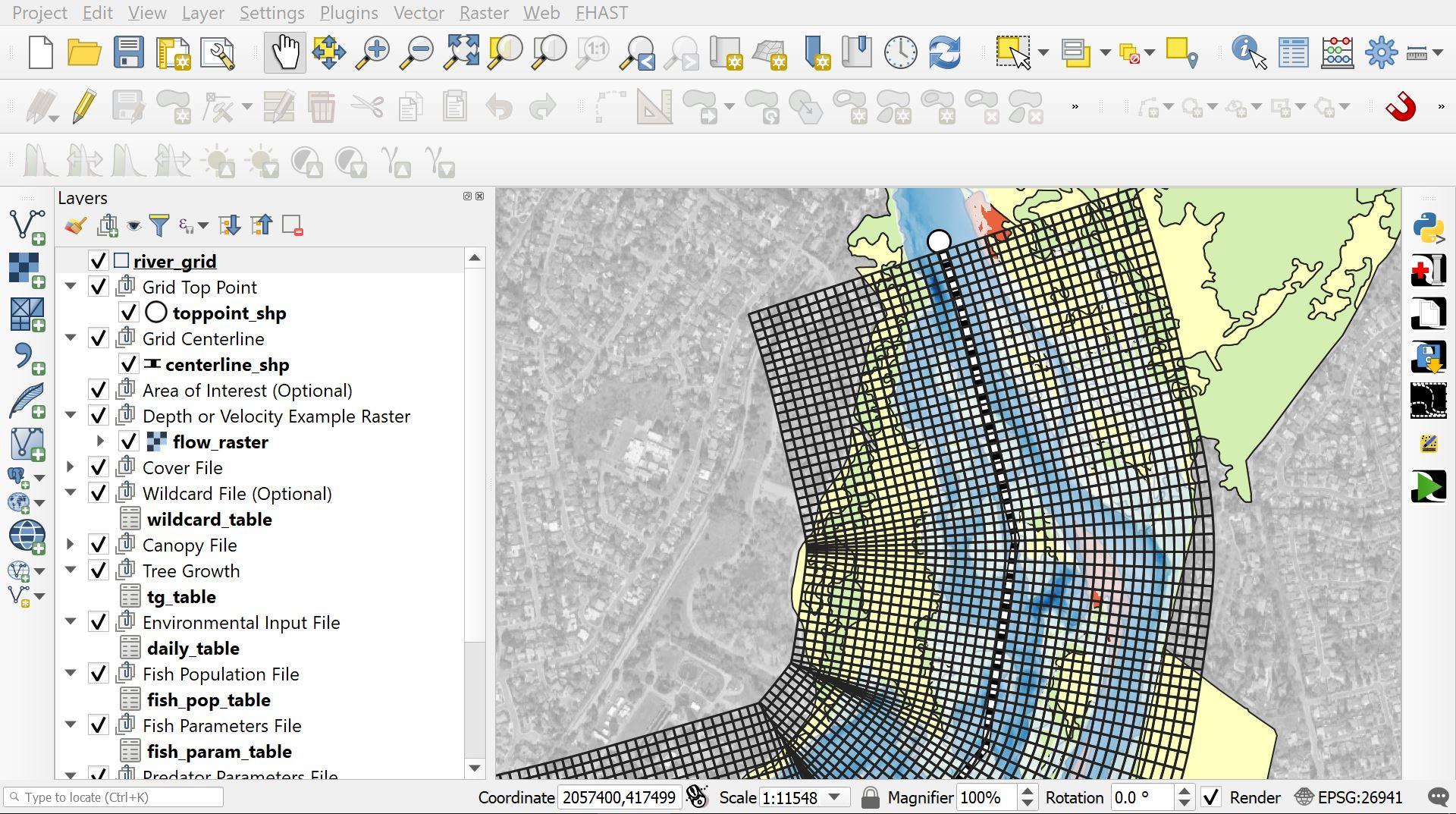Open the log messages speech bubble icon
The width and height of the screenshot is (1456, 814).
click(1439, 797)
